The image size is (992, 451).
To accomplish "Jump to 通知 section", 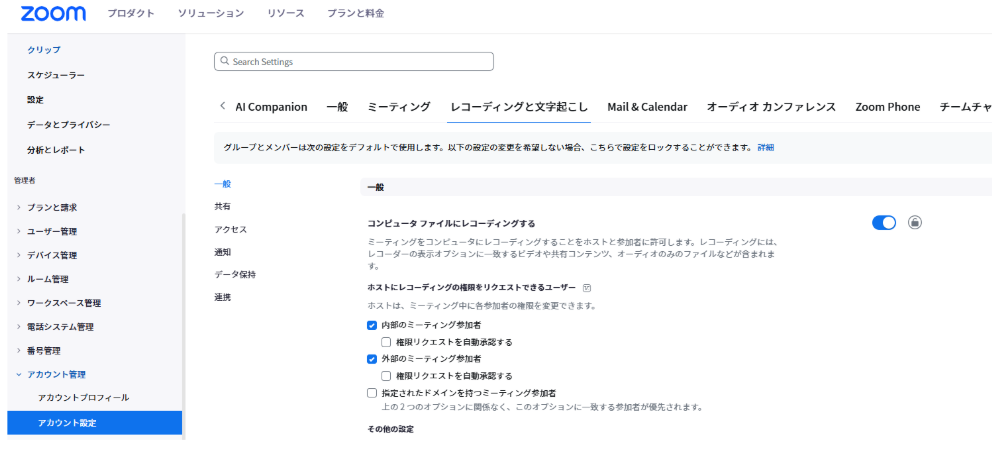I will [223, 252].
